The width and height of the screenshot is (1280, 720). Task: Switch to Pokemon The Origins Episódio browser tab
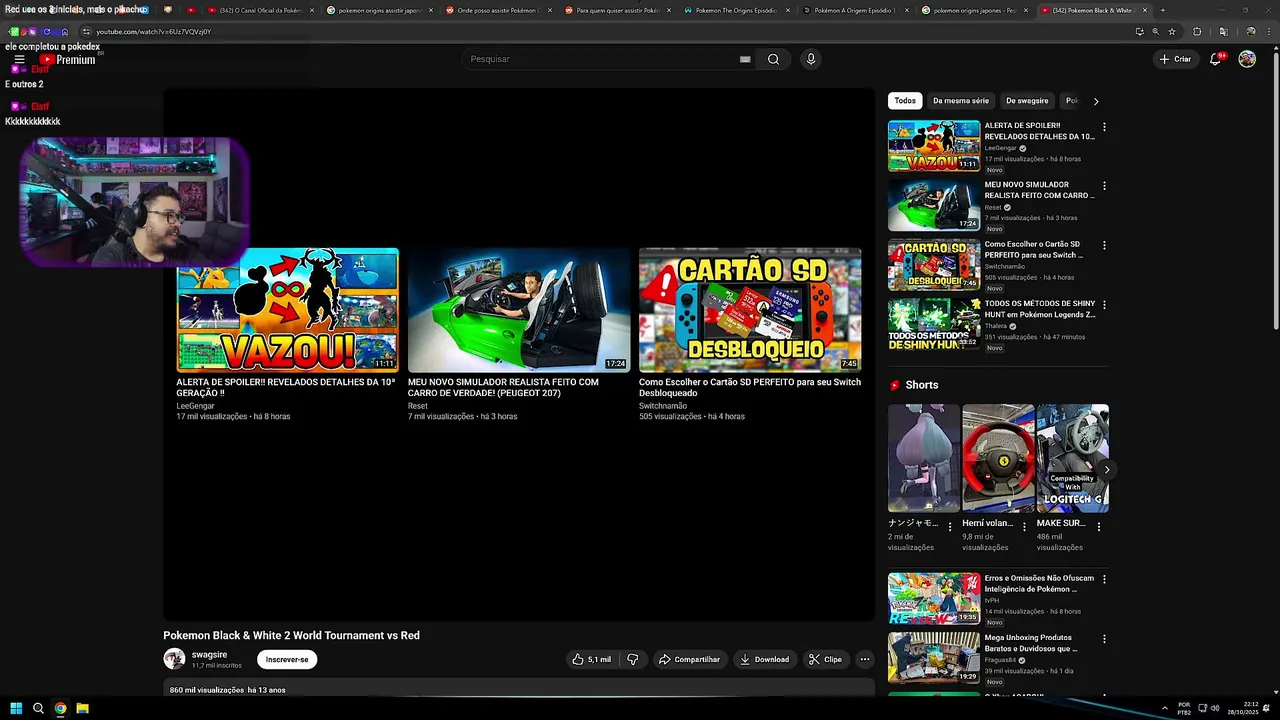[735, 10]
